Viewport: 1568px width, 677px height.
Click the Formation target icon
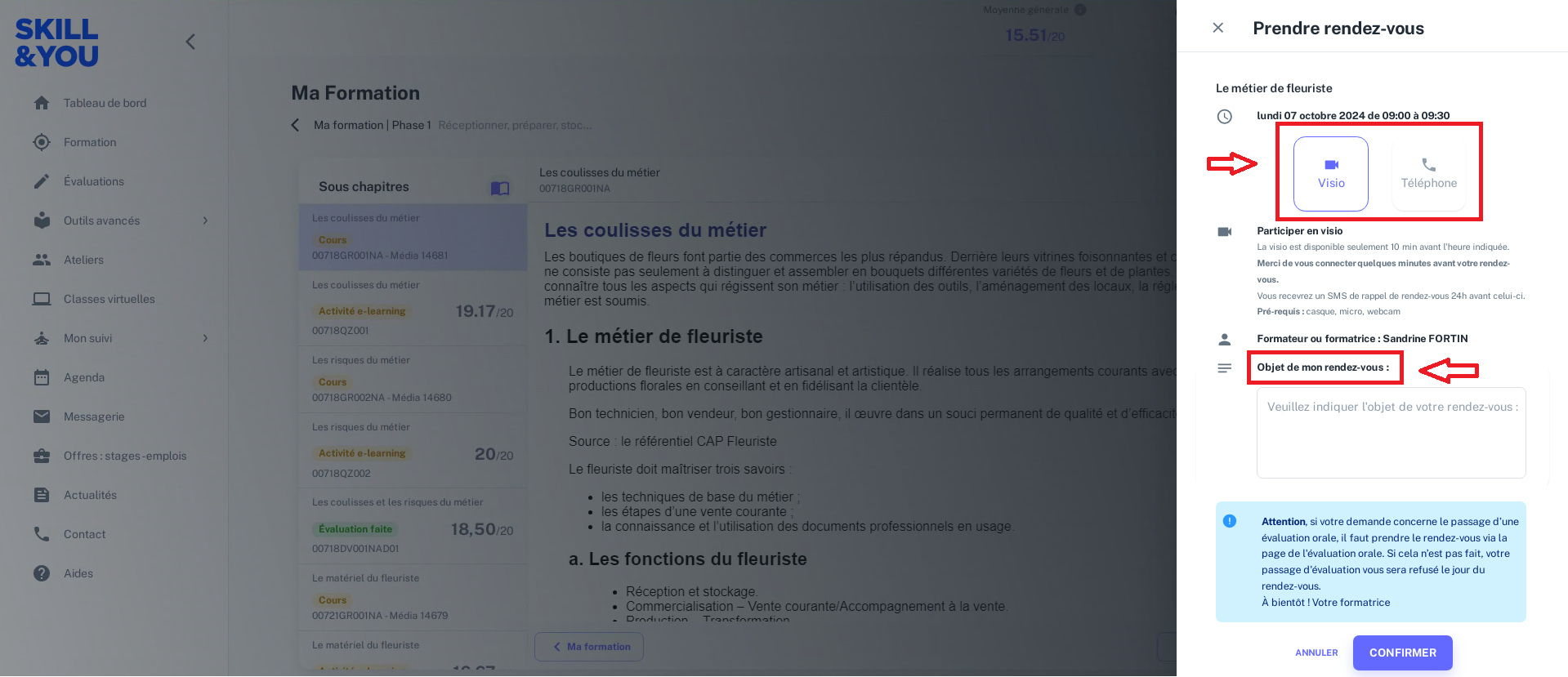coord(42,142)
